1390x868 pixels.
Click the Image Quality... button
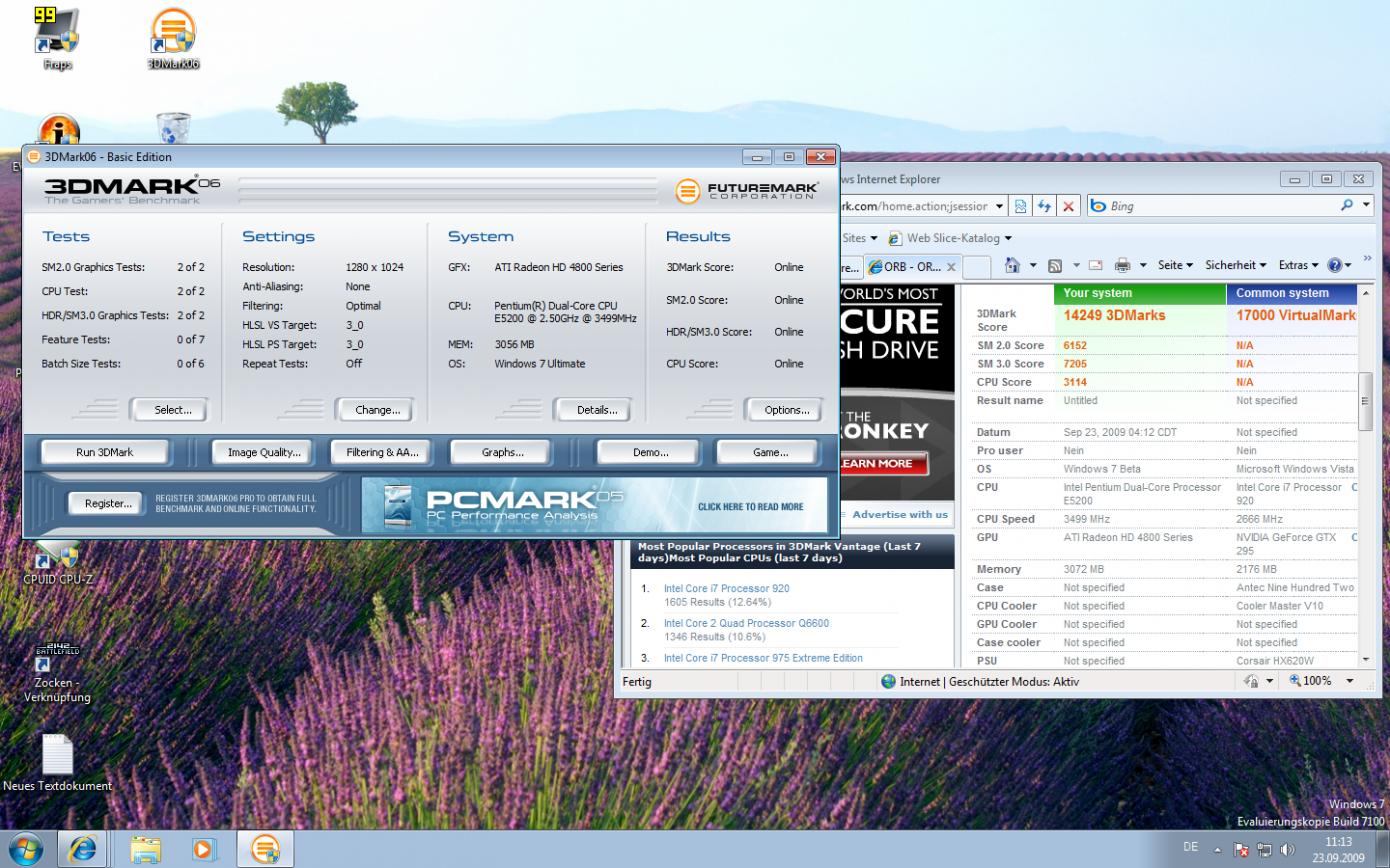coord(264,452)
